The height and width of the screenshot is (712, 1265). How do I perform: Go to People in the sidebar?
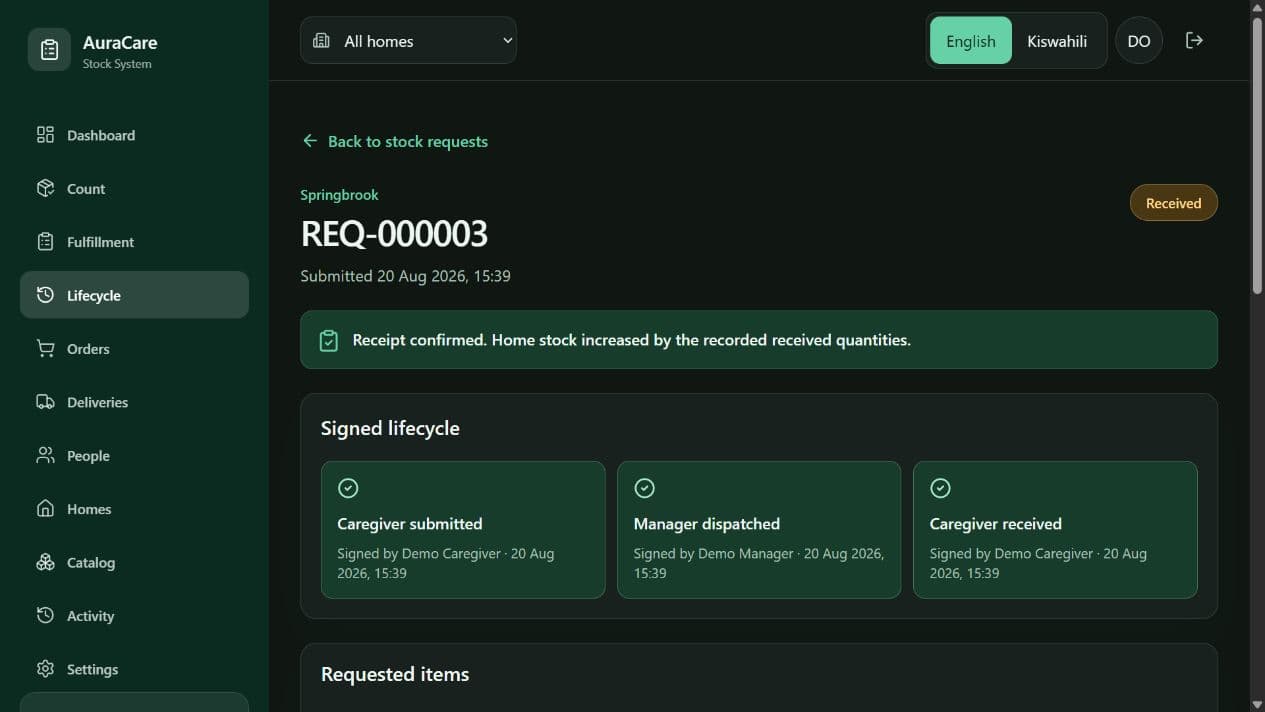pos(134,455)
